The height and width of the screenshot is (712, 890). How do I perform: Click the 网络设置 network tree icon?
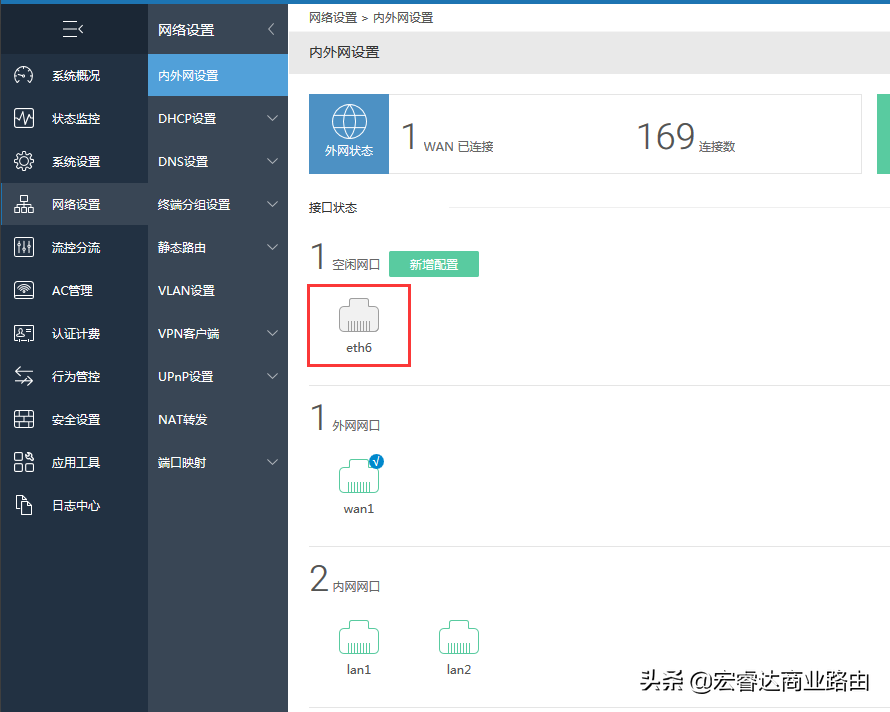click(x=24, y=204)
